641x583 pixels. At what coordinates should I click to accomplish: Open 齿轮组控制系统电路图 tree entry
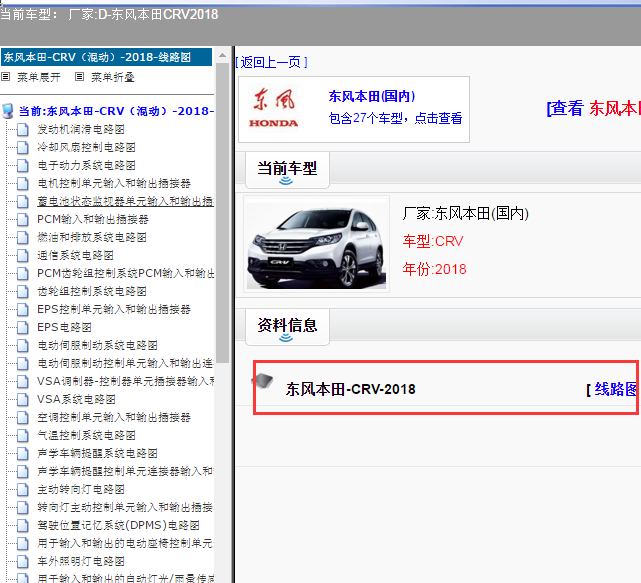point(92,292)
